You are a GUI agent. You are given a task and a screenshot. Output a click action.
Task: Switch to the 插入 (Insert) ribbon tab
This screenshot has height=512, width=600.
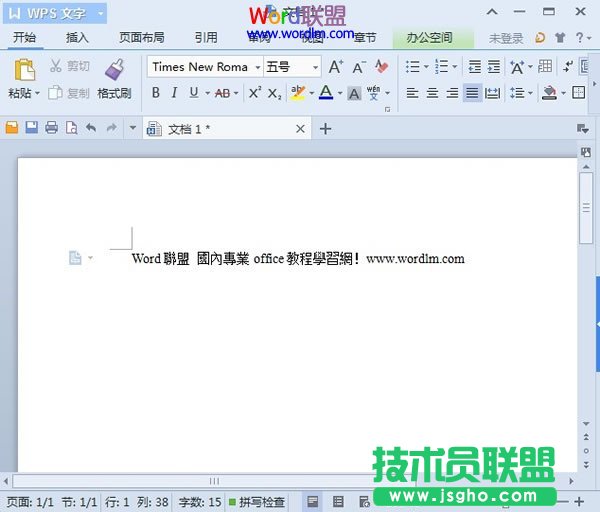pos(77,38)
